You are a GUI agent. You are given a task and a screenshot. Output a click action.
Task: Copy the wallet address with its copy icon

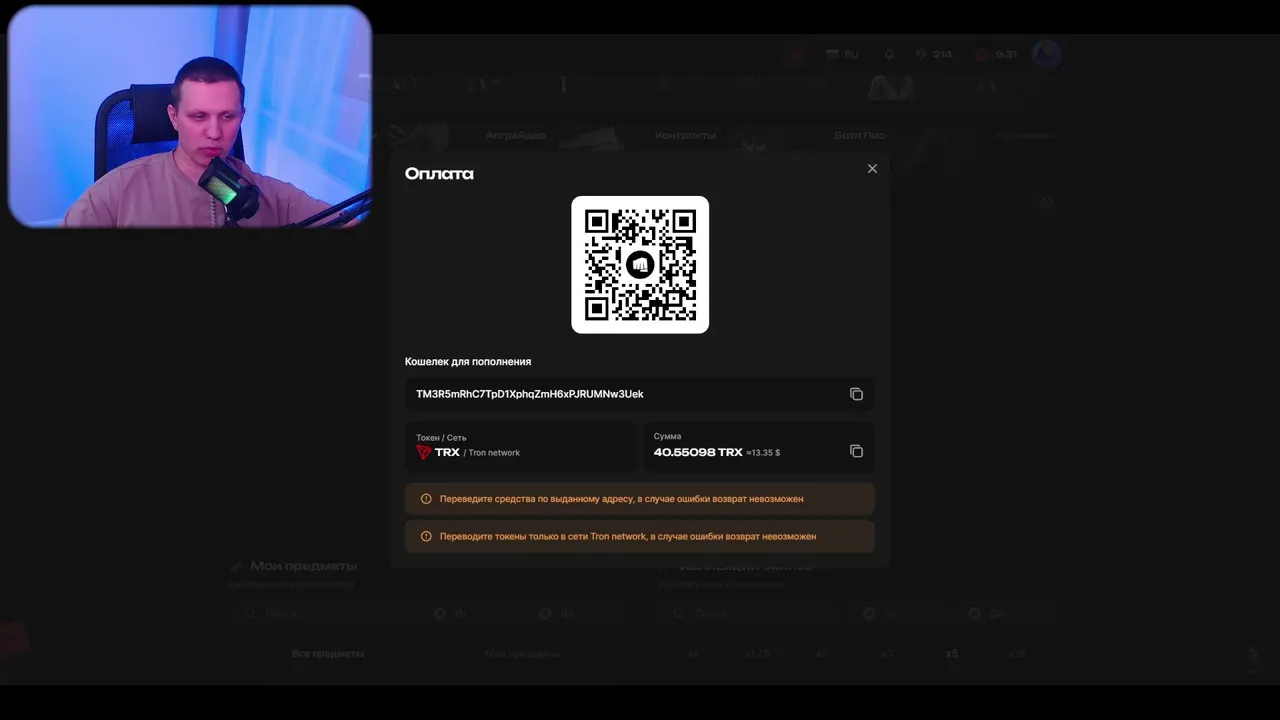pos(856,394)
